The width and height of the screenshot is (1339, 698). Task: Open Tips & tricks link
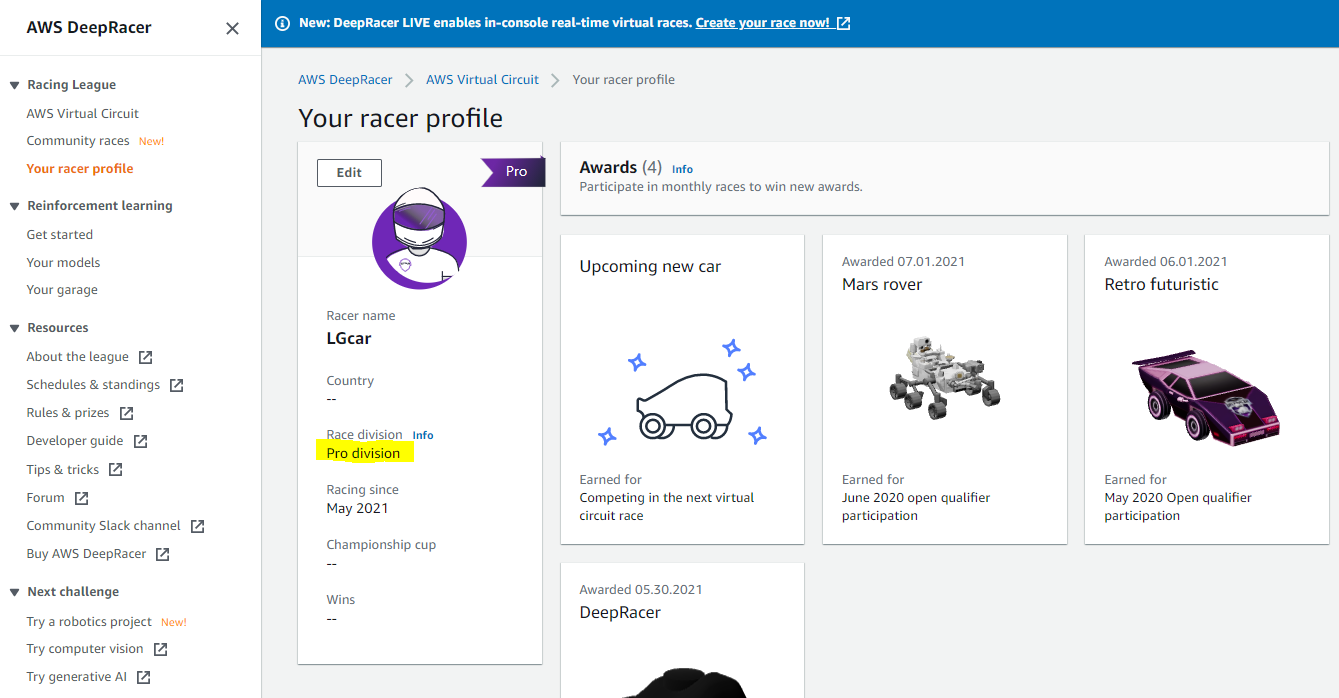[x=63, y=470]
